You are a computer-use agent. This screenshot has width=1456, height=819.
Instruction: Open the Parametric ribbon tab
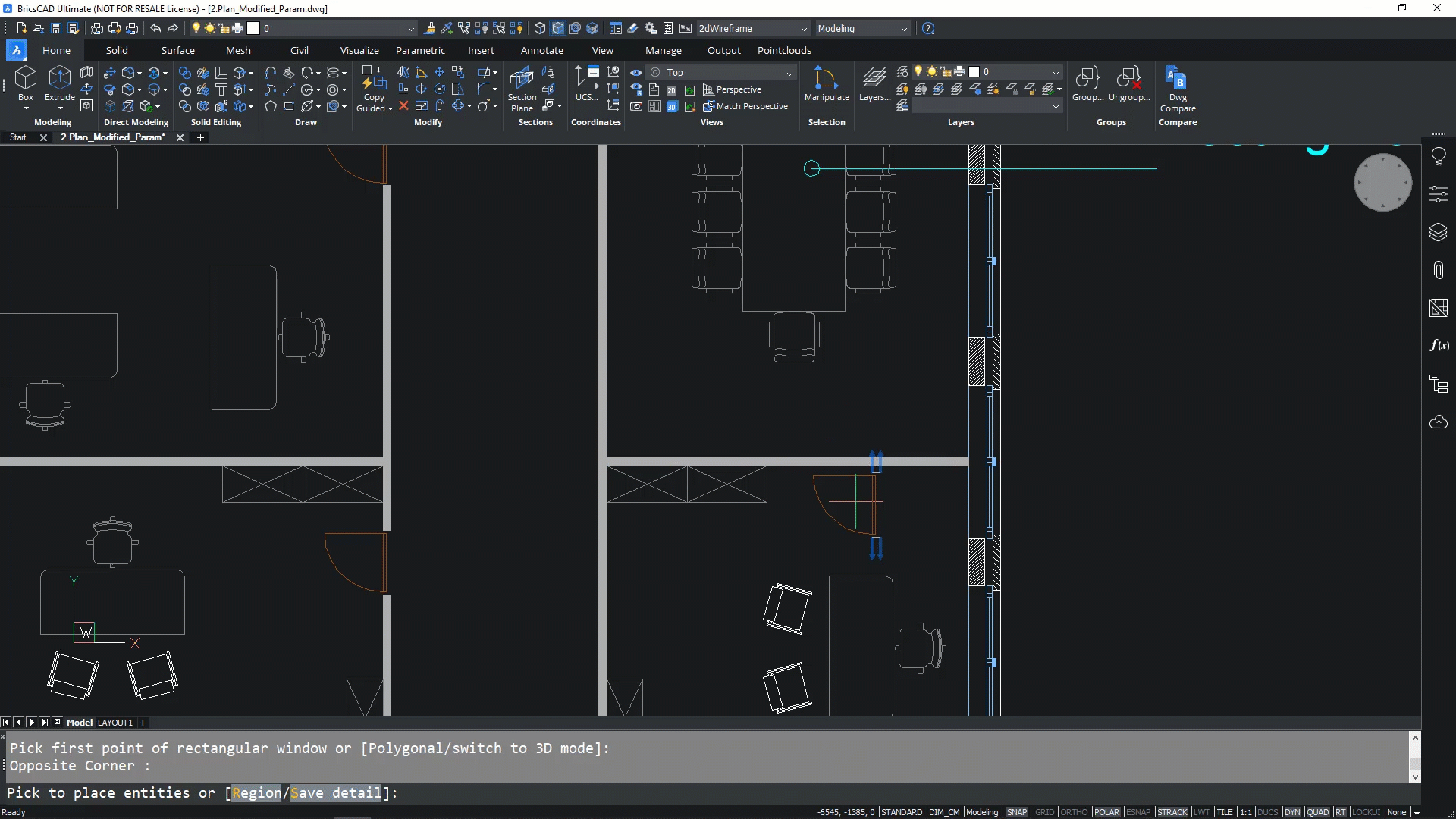pos(420,50)
